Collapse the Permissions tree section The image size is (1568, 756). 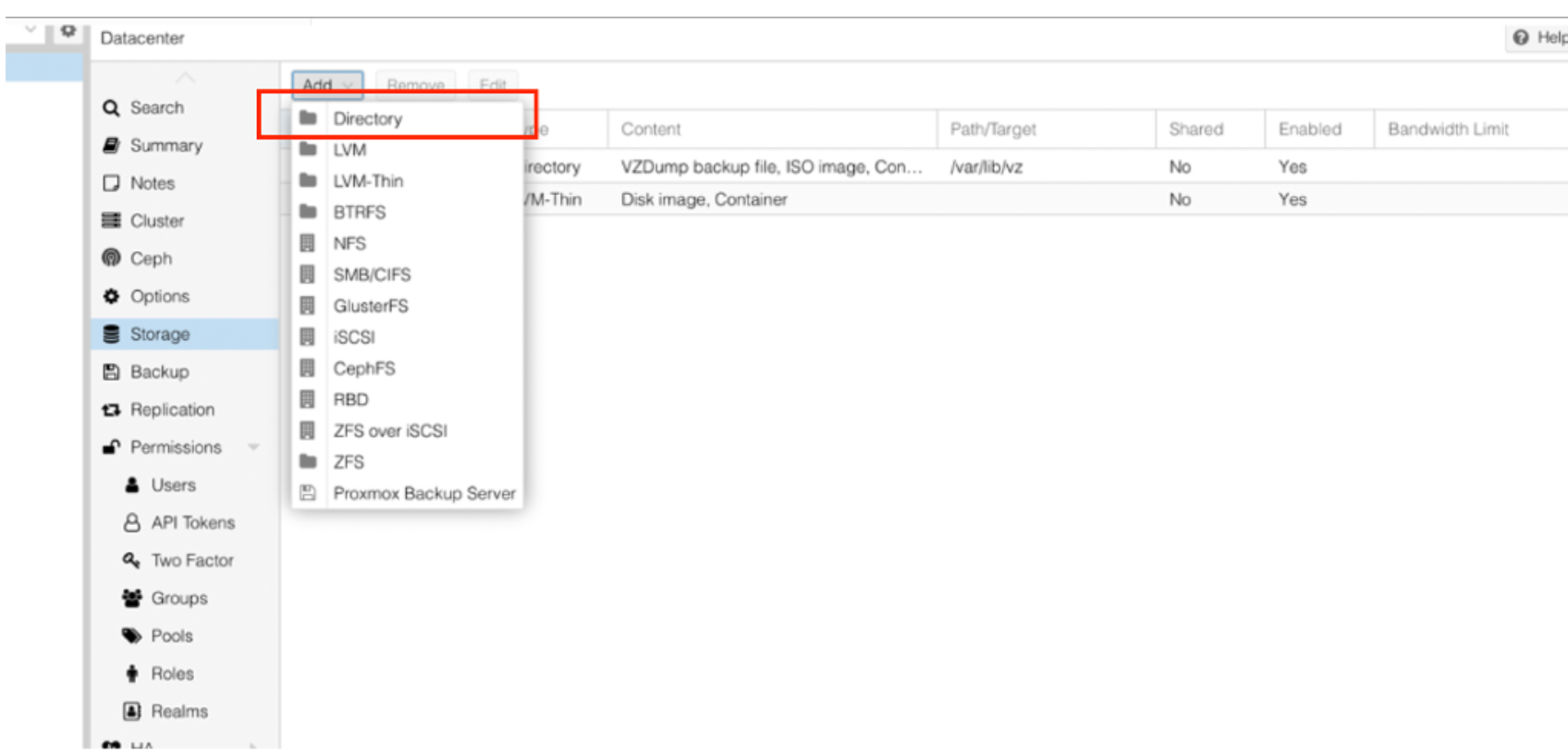(253, 447)
